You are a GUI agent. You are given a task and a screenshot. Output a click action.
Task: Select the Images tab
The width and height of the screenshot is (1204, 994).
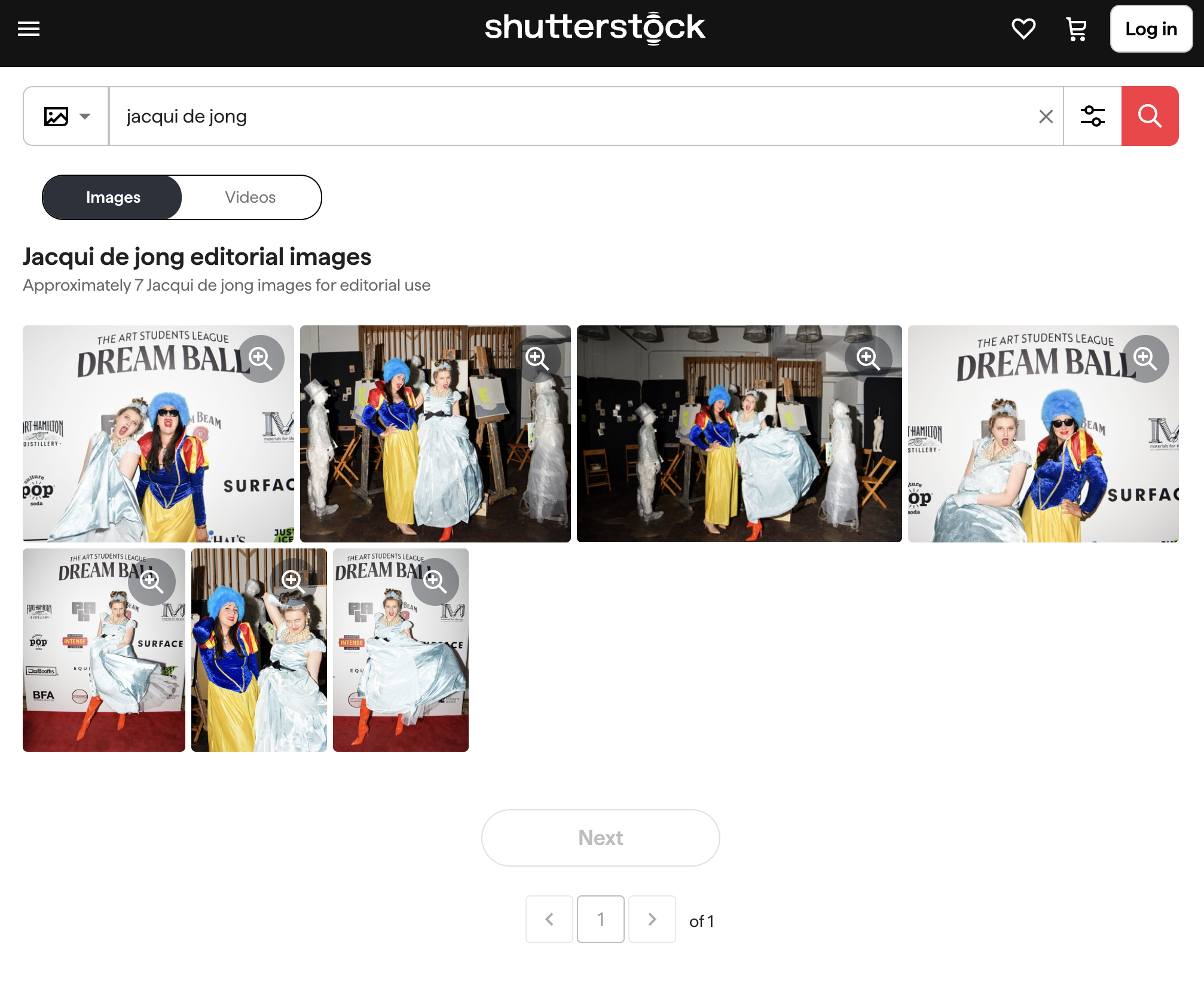click(112, 197)
